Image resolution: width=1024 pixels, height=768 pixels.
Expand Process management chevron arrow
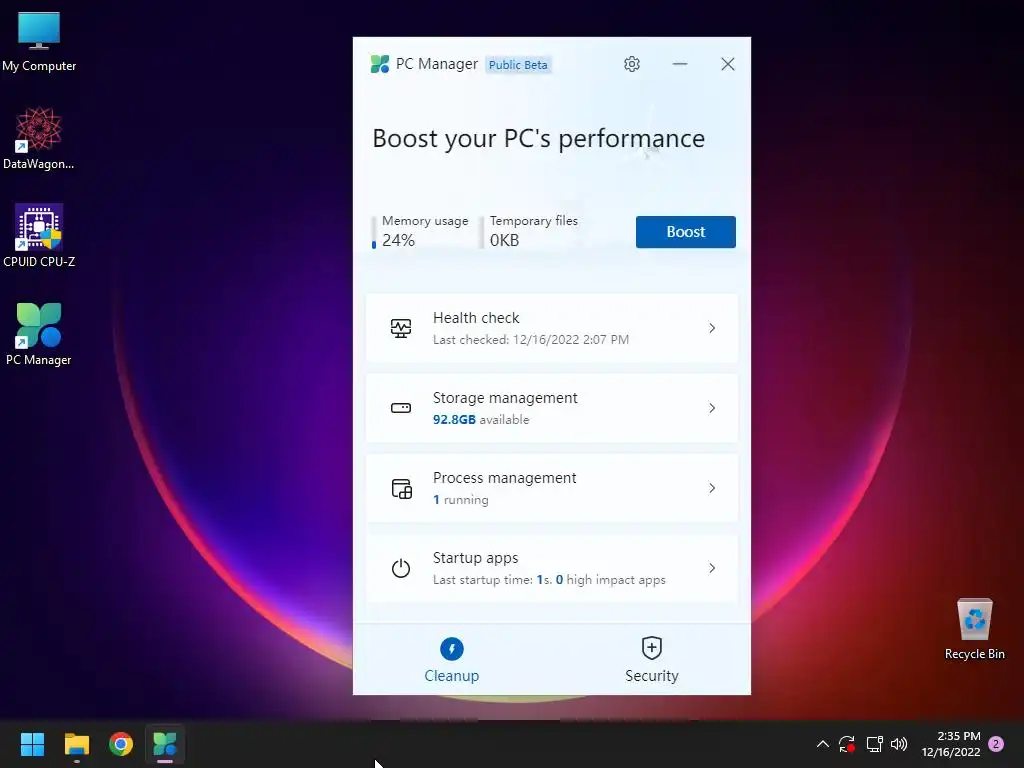pos(712,488)
